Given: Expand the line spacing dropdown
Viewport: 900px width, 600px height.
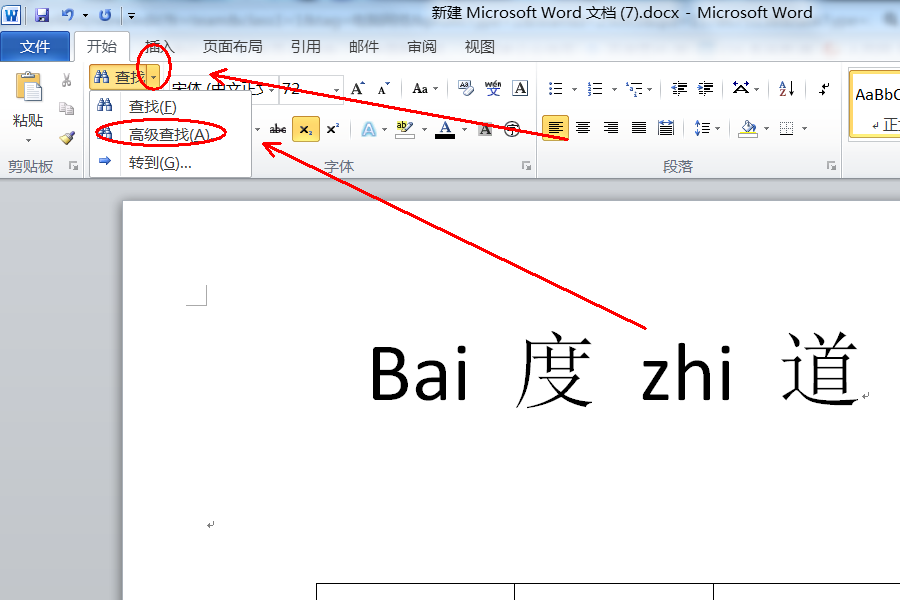Looking at the screenshot, I should [717, 128].
